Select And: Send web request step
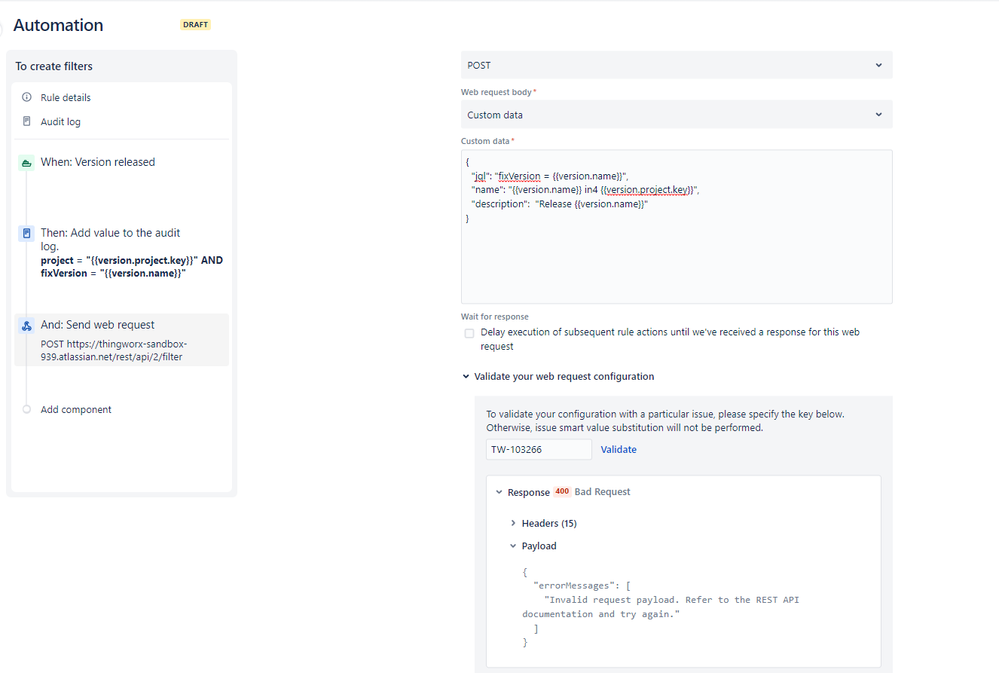Screen dimensions: 999x673 coord(121,340)
